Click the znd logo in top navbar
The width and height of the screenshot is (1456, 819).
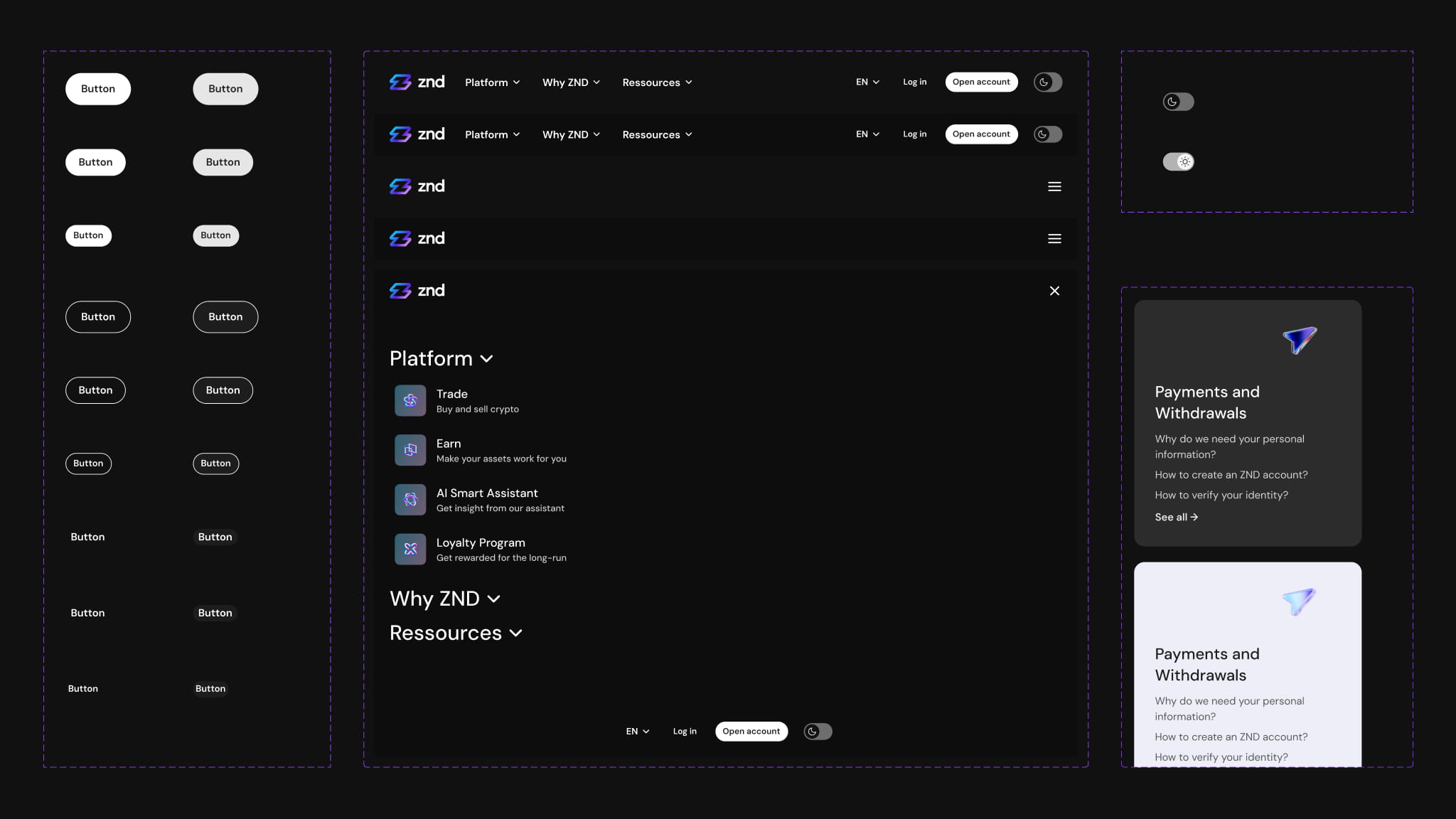point(417,82)
